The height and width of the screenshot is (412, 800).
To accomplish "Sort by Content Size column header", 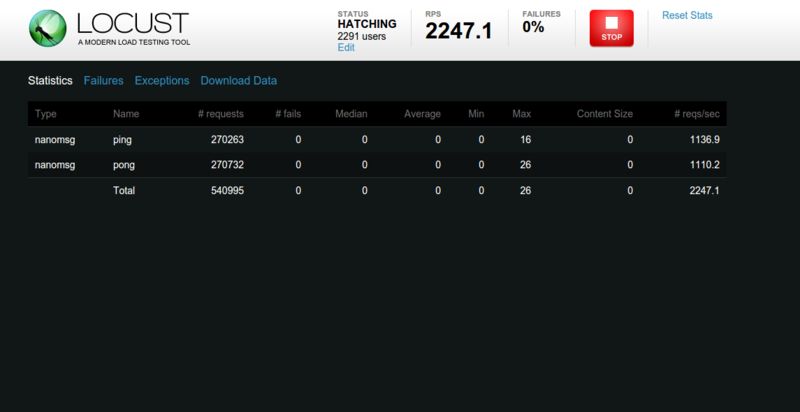I will (x=605, y=114).
